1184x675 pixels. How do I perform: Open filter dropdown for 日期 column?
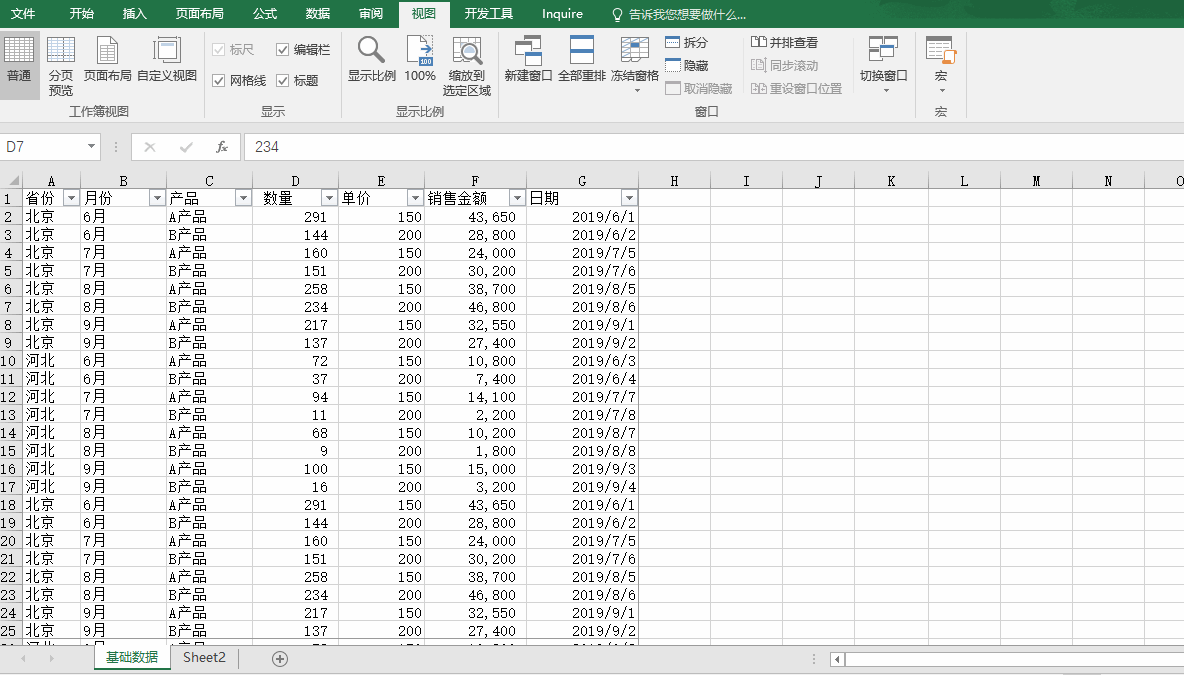(629, 198)
